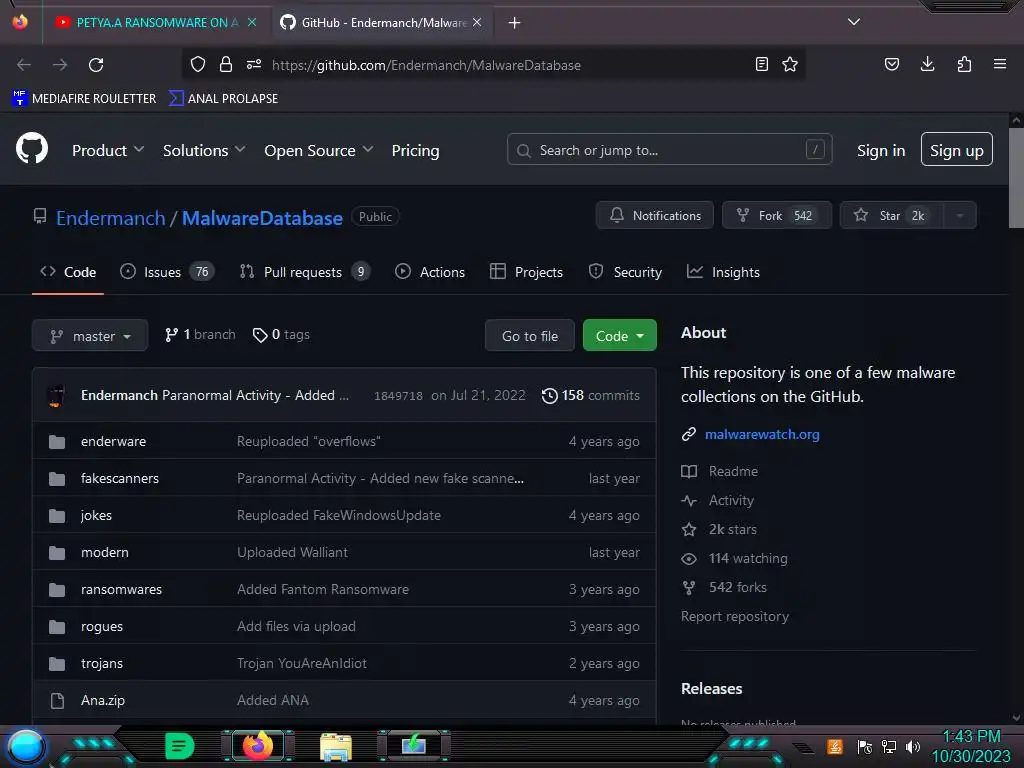This screenshot has height=768, width=1024.
Task: Bookmark this page with the star icon
Action: (790, 64)
